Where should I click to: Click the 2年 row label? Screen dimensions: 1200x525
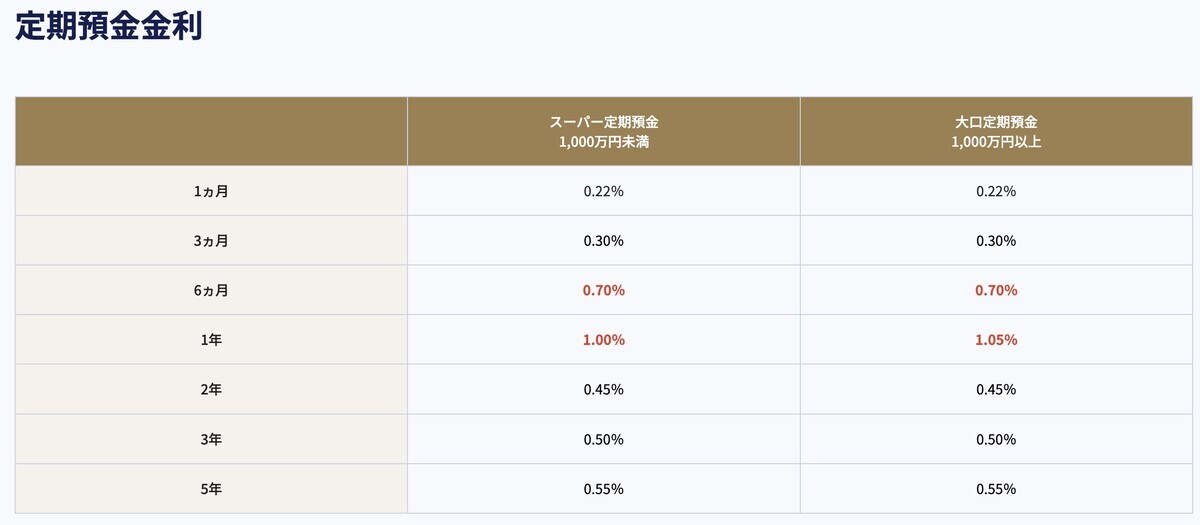pos(211,390)
